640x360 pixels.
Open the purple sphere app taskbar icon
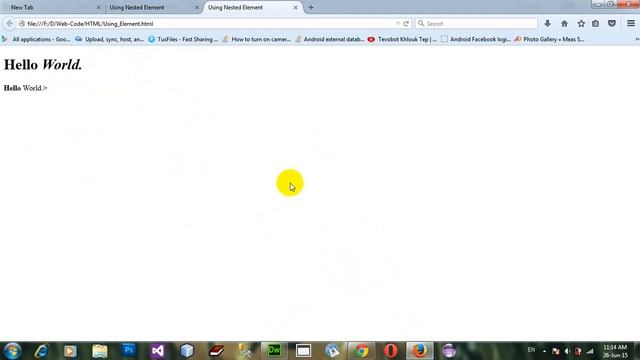(x=449, y=351)
